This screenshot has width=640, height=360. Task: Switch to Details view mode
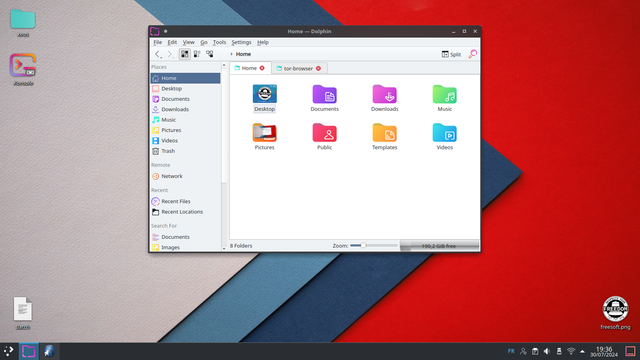click(210, 54)
